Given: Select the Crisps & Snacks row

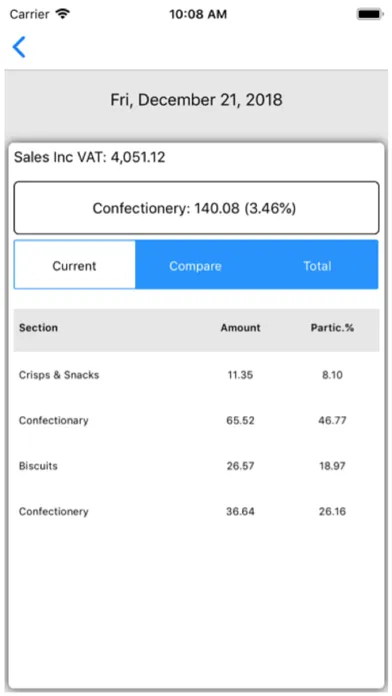Looking at the screenshot, I should 196,375.
